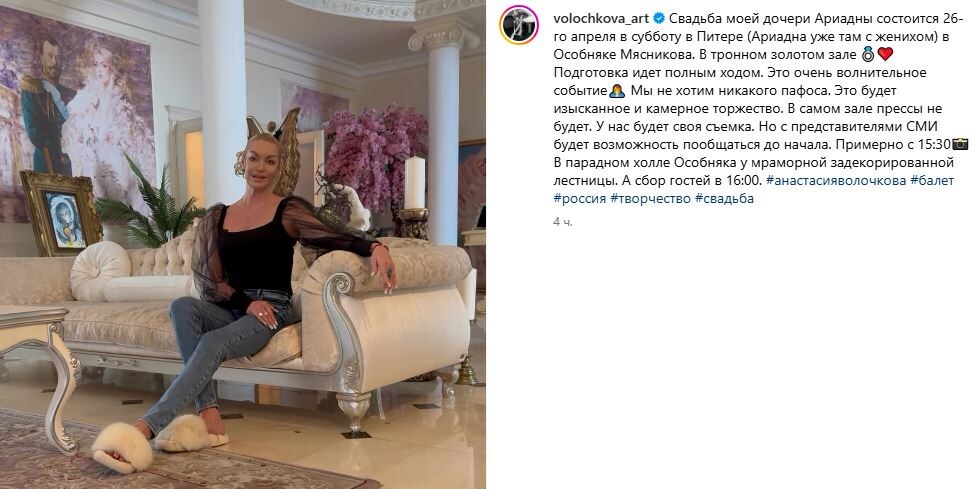
Task: Open the #балет hashtag
Action: click(x=932, y=180)
